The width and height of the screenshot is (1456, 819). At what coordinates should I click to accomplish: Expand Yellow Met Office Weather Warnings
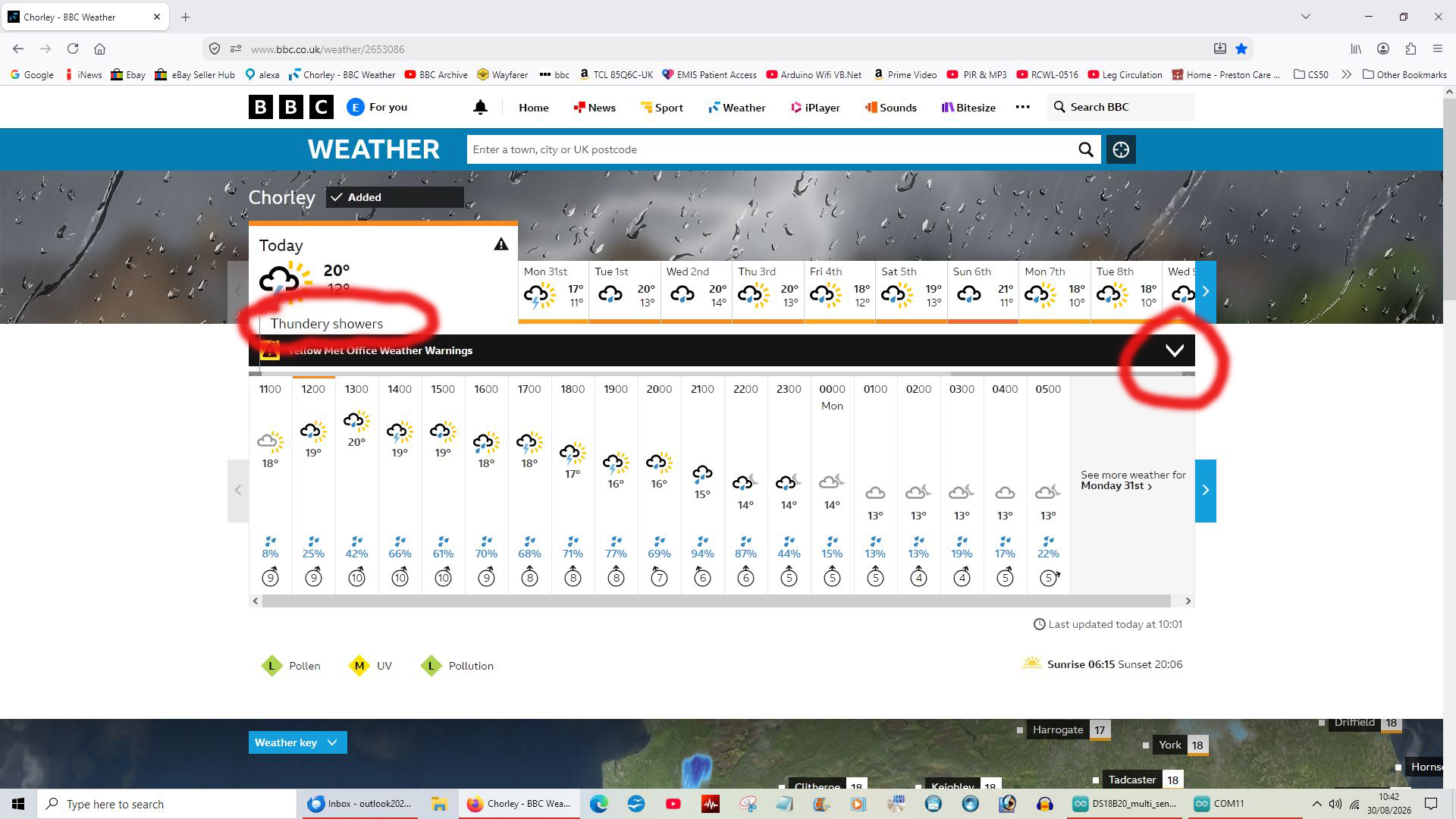(x=722, y=350)
